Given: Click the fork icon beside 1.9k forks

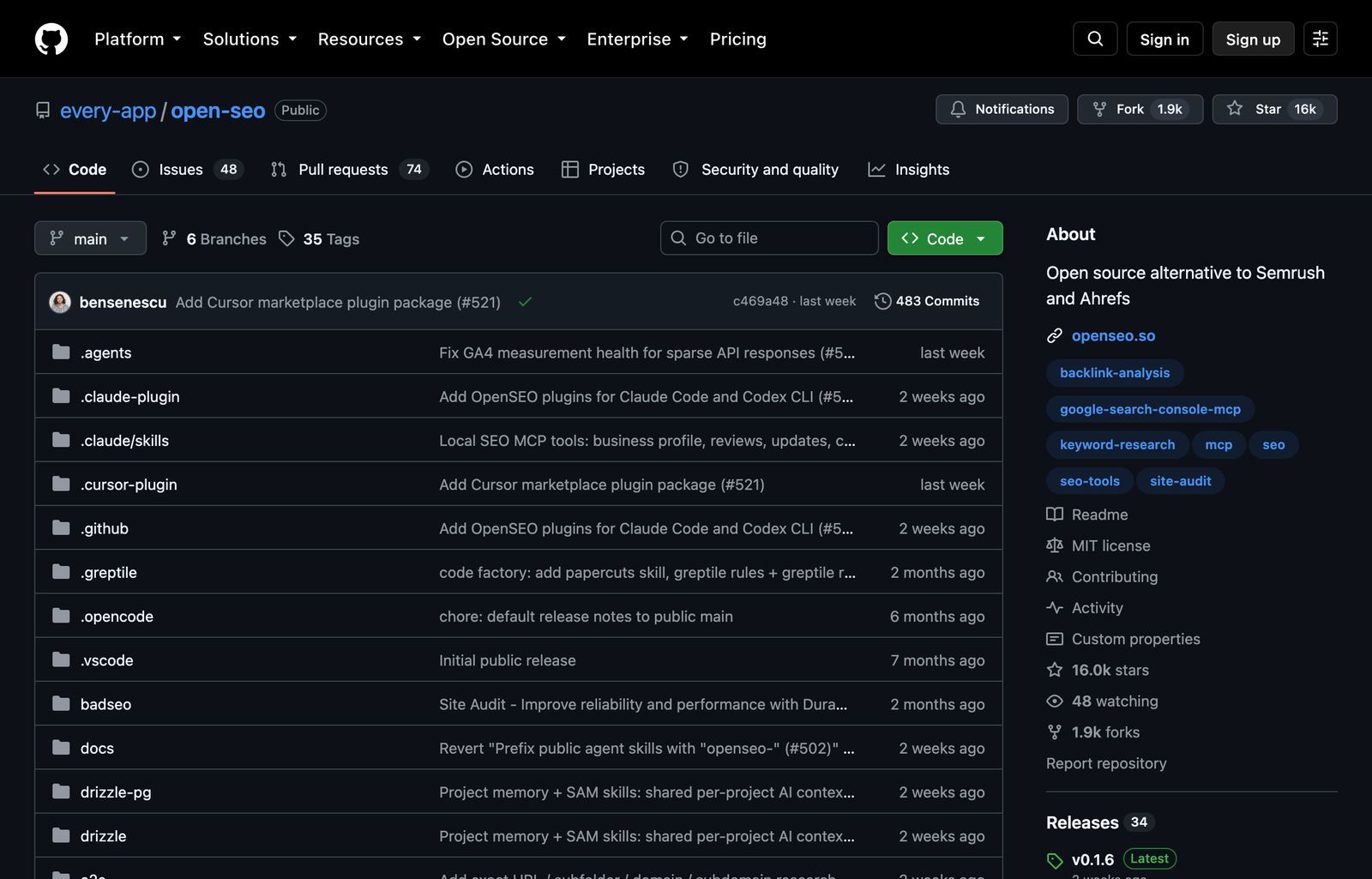Looking at the screenshot, I should [1055, 732].
